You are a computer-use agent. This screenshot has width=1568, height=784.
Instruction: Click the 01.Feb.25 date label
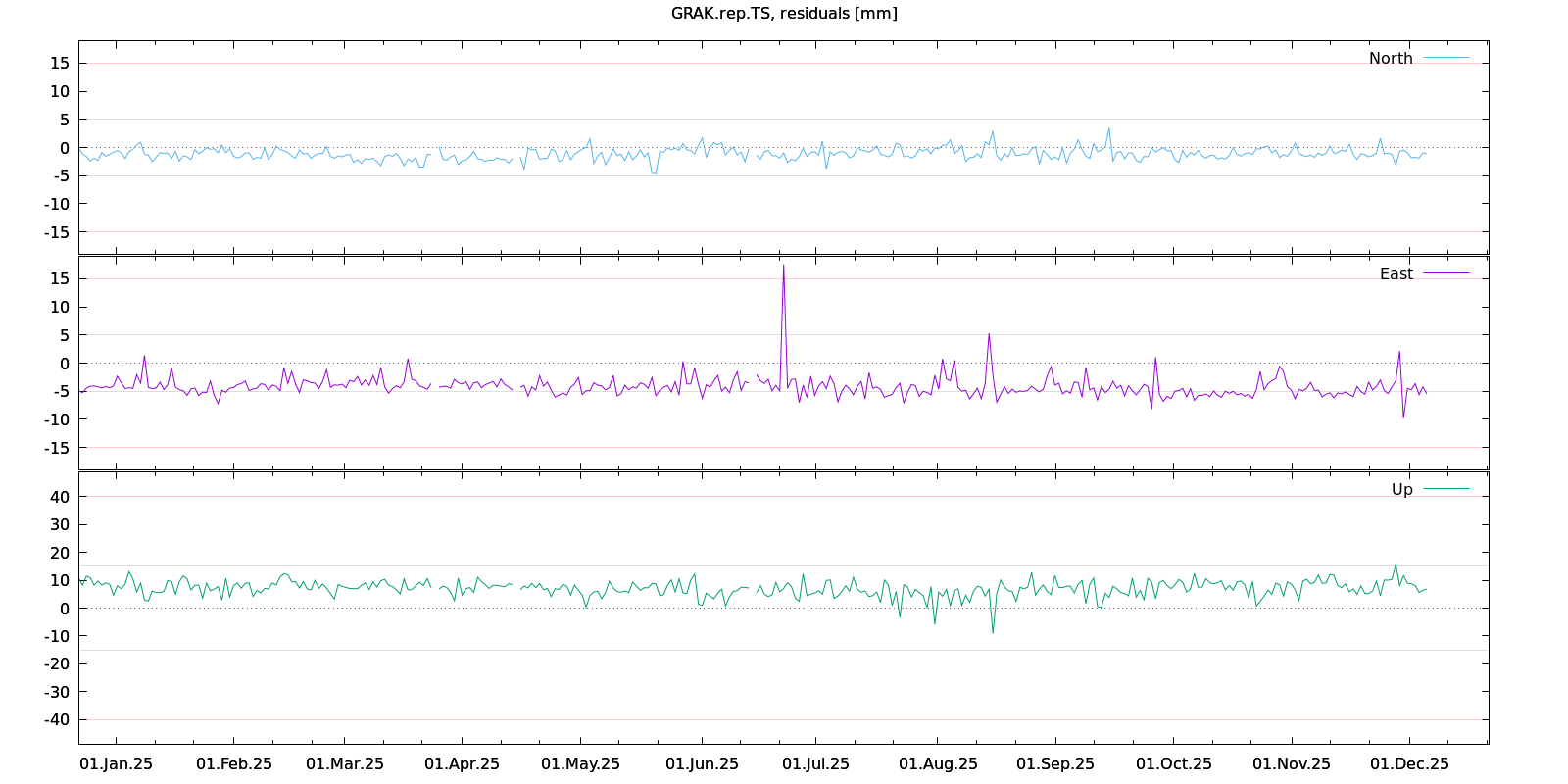(x=234, y=764)
